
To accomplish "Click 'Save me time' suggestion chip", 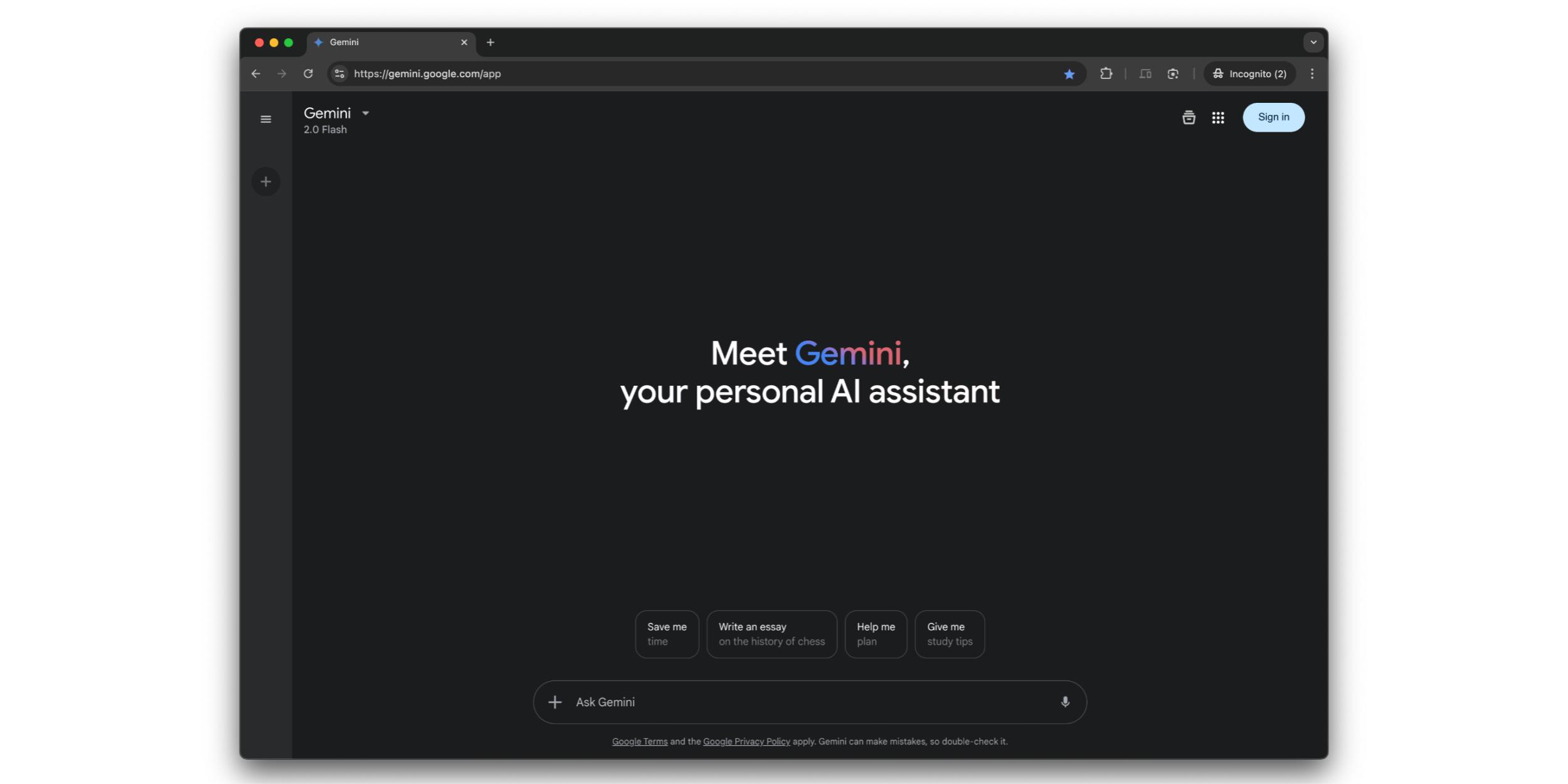I will [x=666, y=633].
